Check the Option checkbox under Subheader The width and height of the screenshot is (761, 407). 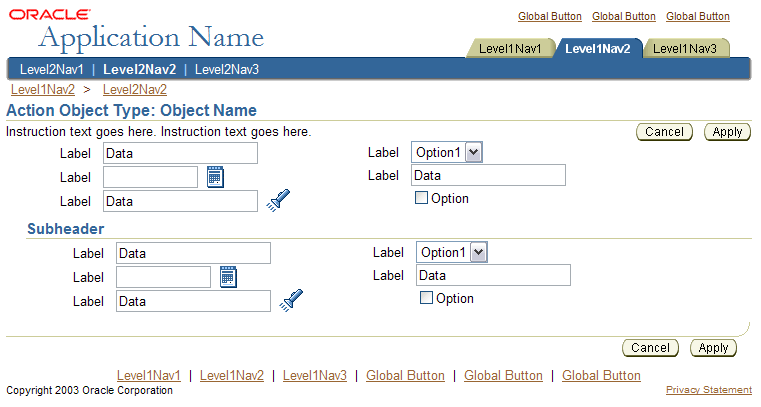[x=426, y=297]
